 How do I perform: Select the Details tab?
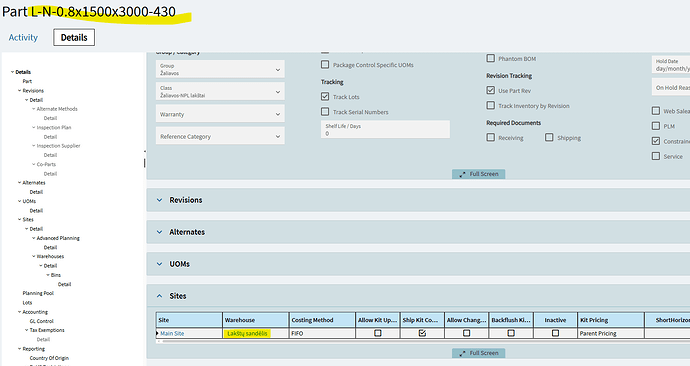click(x=74, y=37)
